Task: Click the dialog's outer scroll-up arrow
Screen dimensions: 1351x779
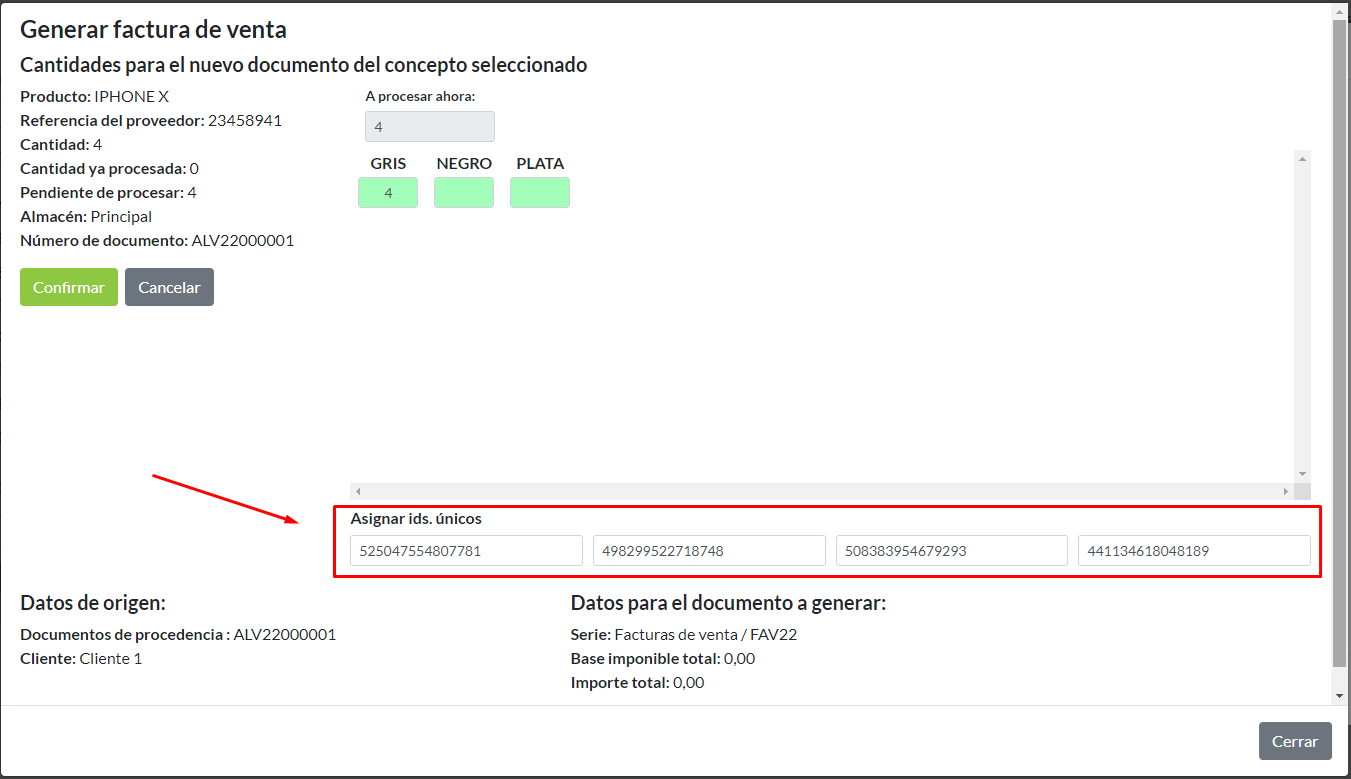Action: coord(1340,10)
